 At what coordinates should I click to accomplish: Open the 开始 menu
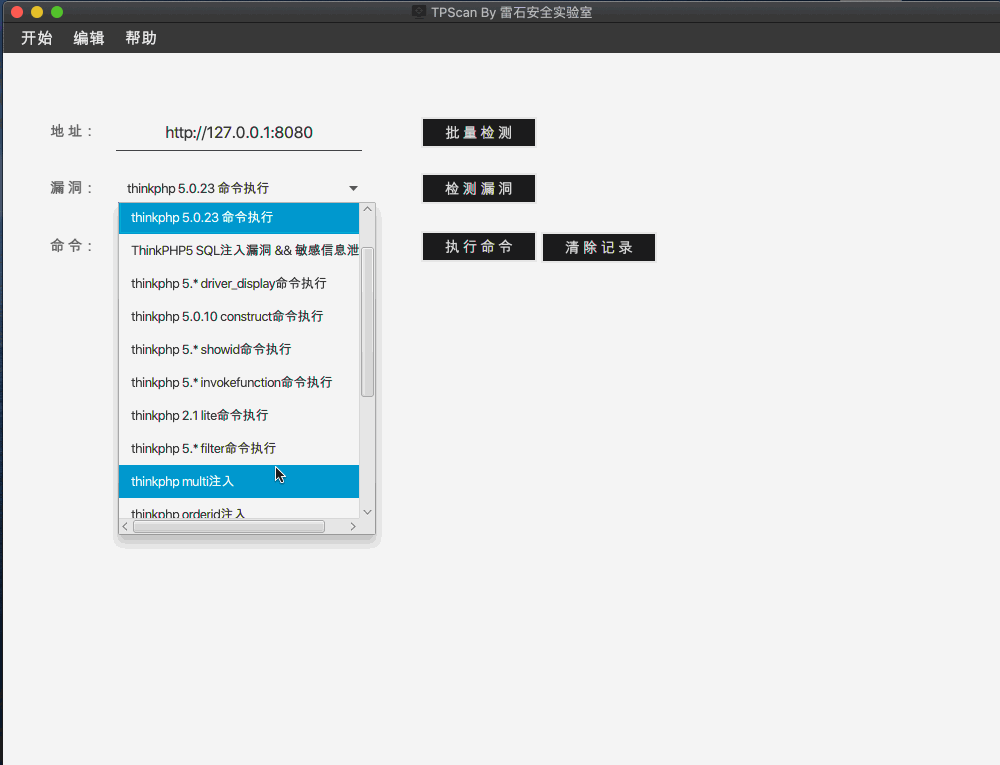(x=36, y=38)
